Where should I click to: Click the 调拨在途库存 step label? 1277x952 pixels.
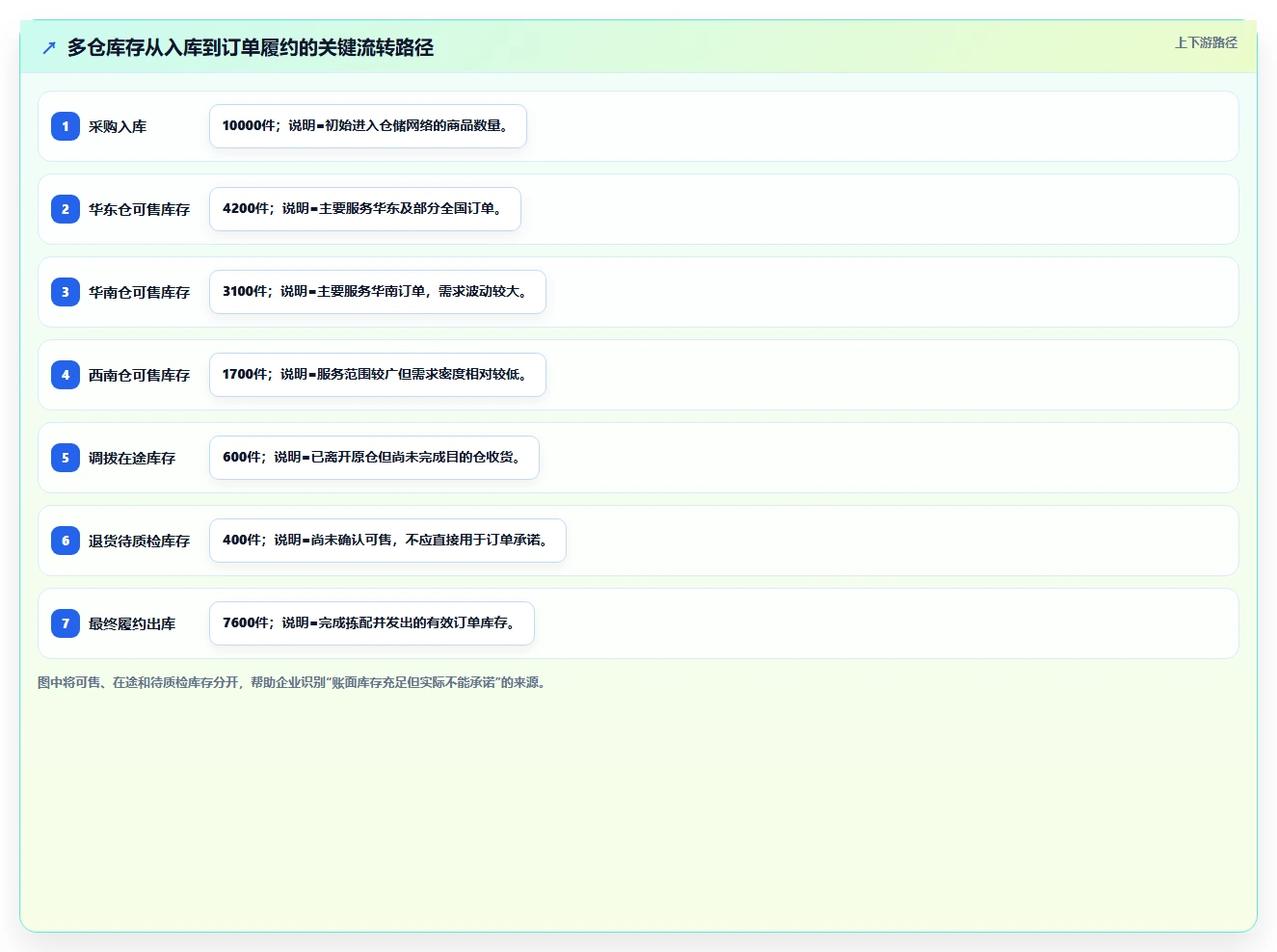click(132, 458)
